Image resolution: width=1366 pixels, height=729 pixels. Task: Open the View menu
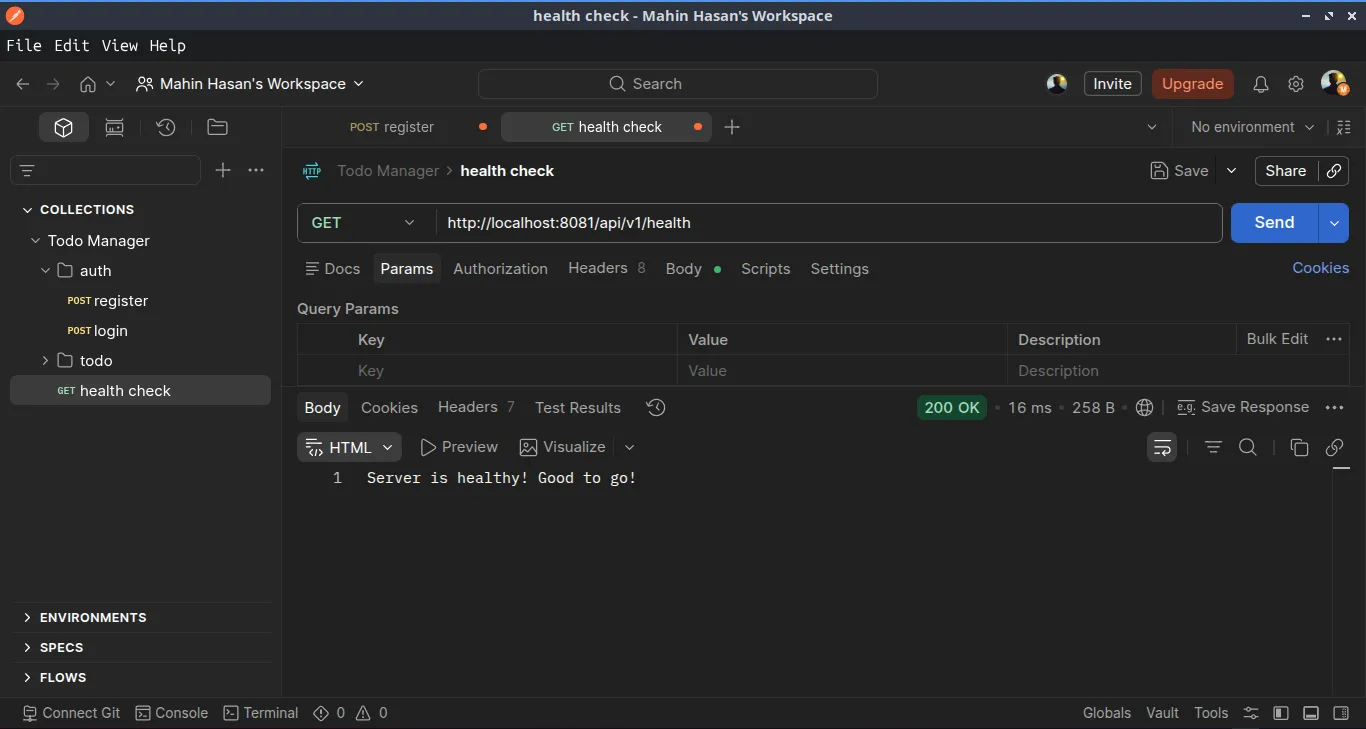pyautogui.click(x=119, y=45)
